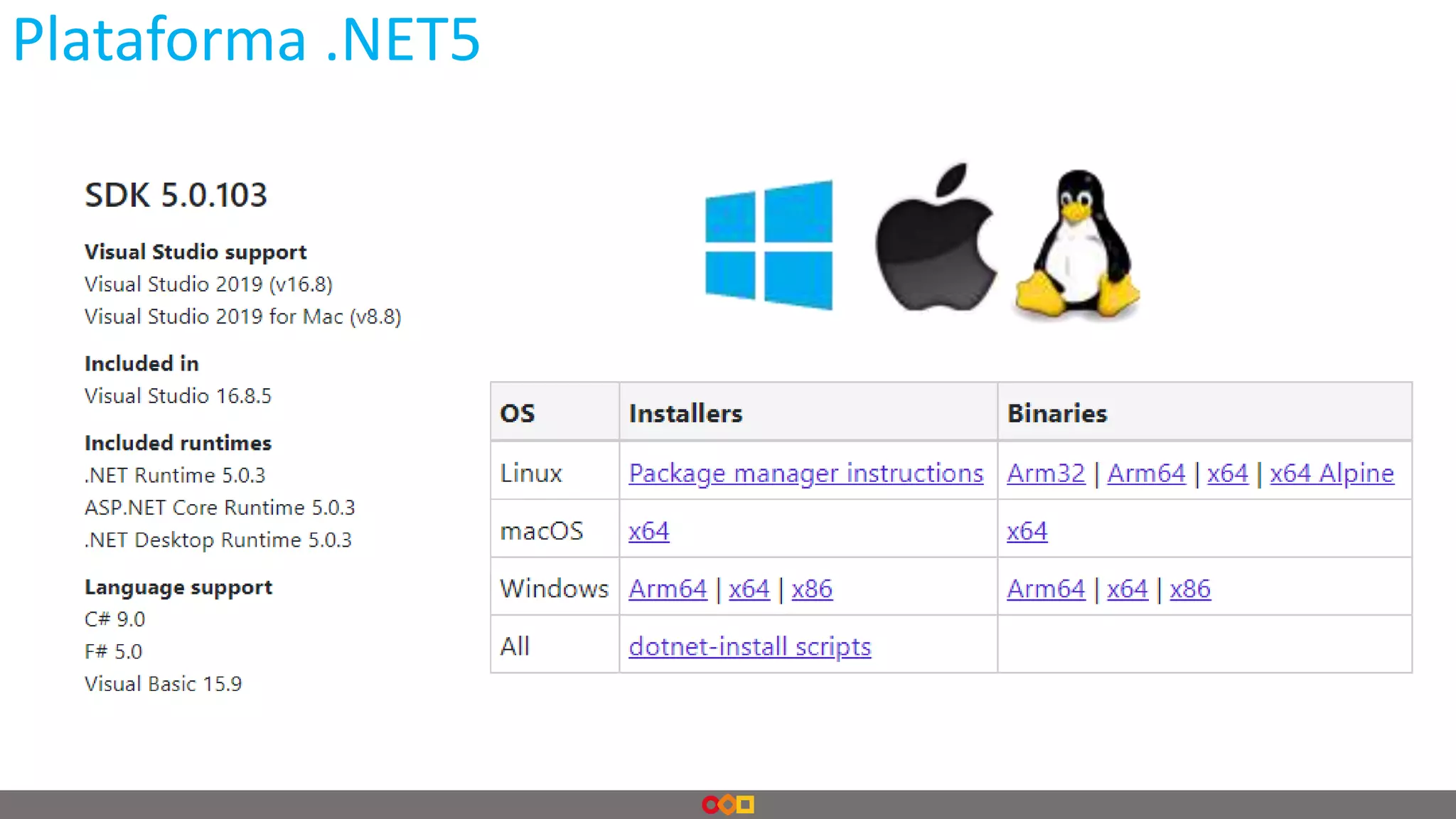Click the All row label

click(515, 647)
